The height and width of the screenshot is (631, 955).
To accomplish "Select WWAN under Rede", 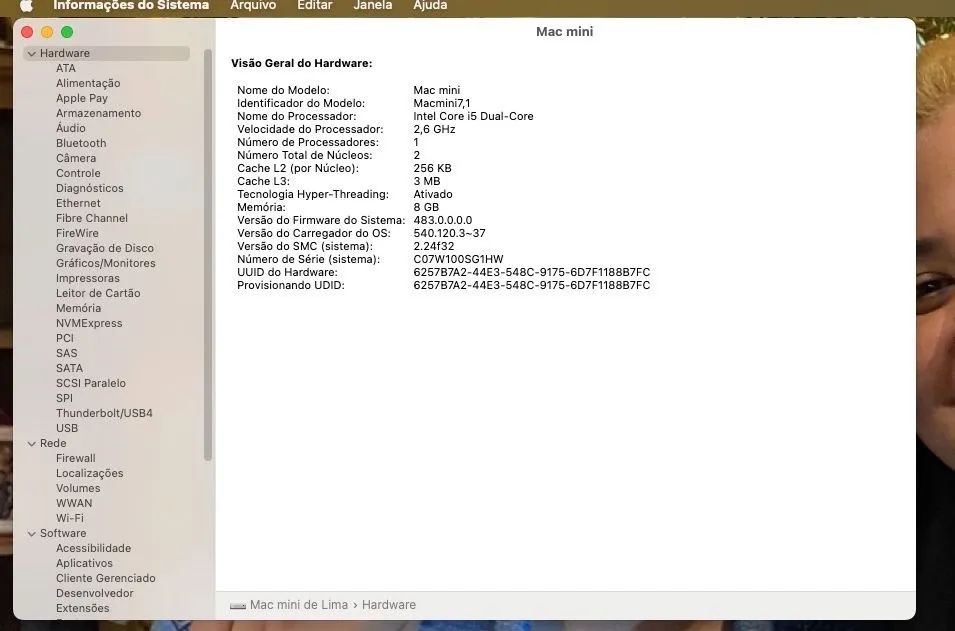I will [x=74, y=503].
